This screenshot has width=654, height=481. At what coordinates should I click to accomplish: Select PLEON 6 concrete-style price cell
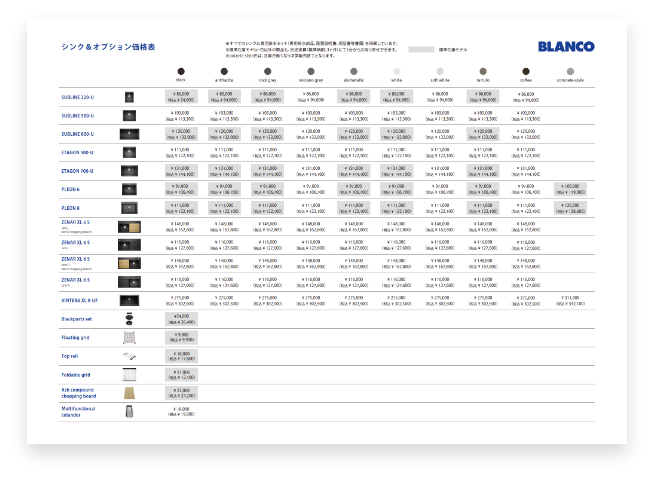(x=571, y=189)
